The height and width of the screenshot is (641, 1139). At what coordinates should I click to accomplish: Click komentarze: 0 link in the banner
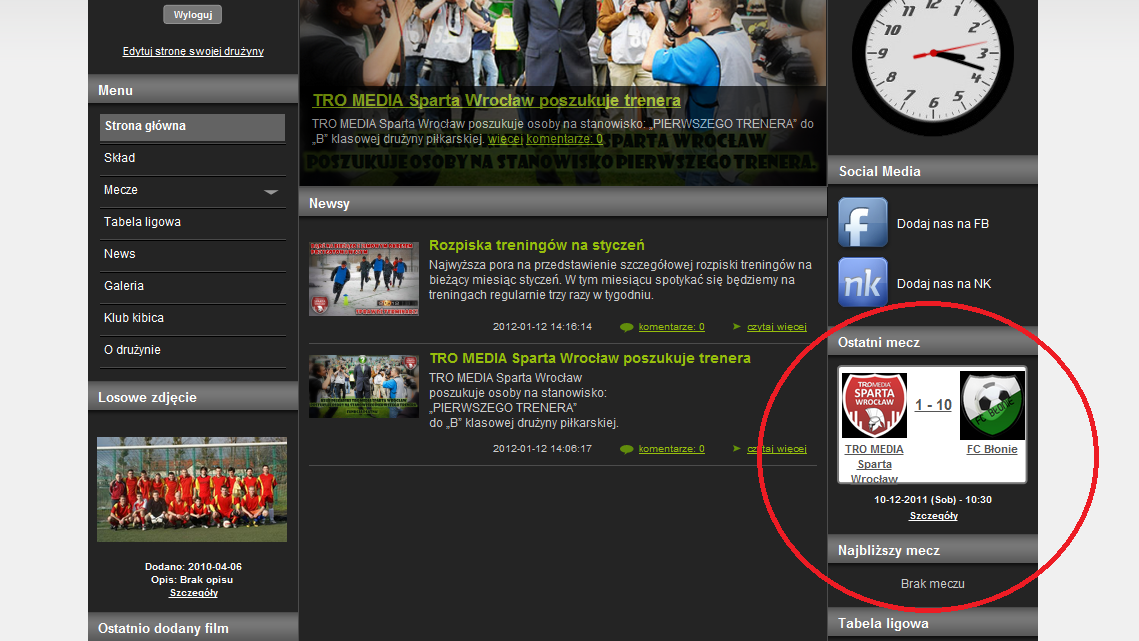tap(564, 139)
